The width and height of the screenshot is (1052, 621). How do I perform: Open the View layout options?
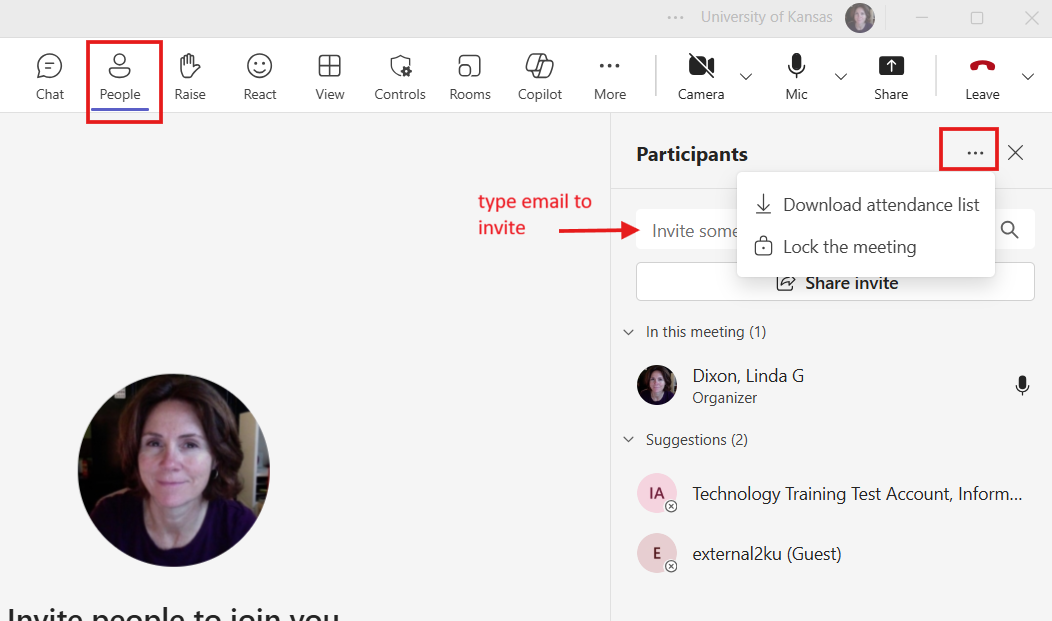(330, 77)
